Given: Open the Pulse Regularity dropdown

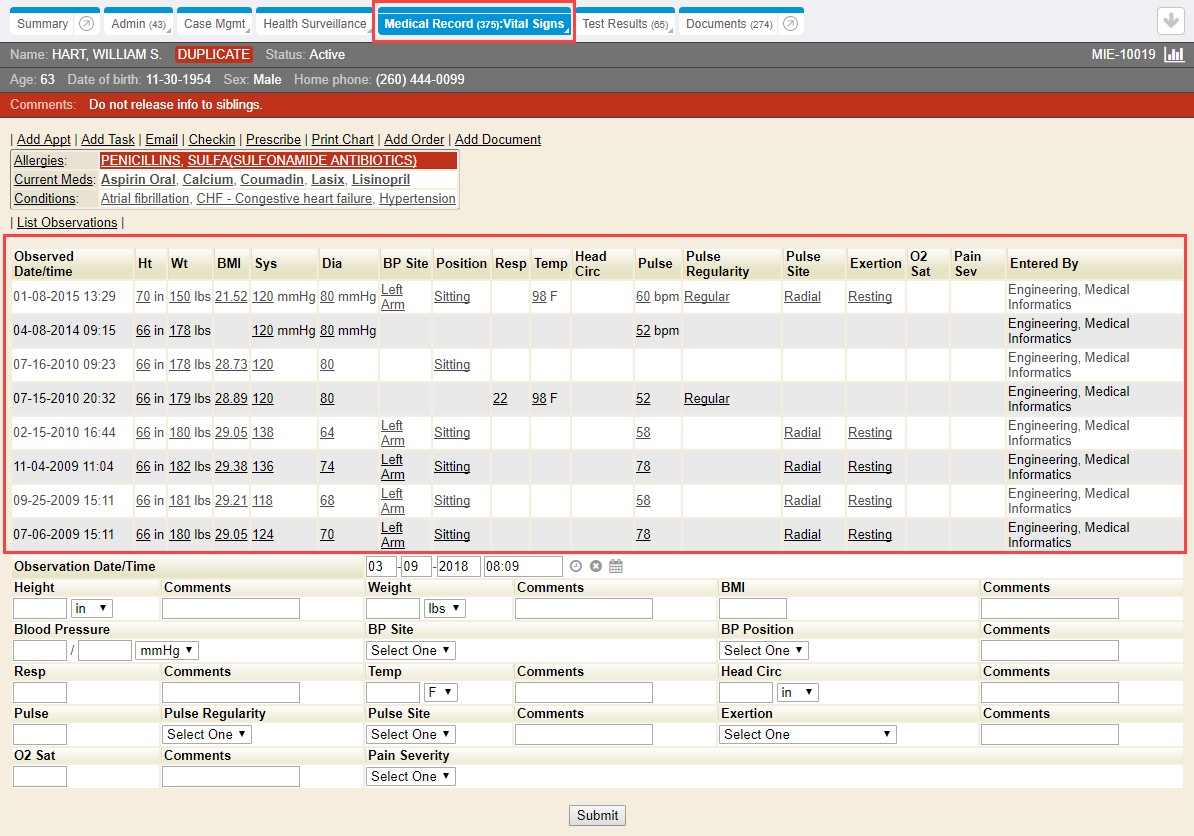Looking at the screenshot, I should 207,735.
